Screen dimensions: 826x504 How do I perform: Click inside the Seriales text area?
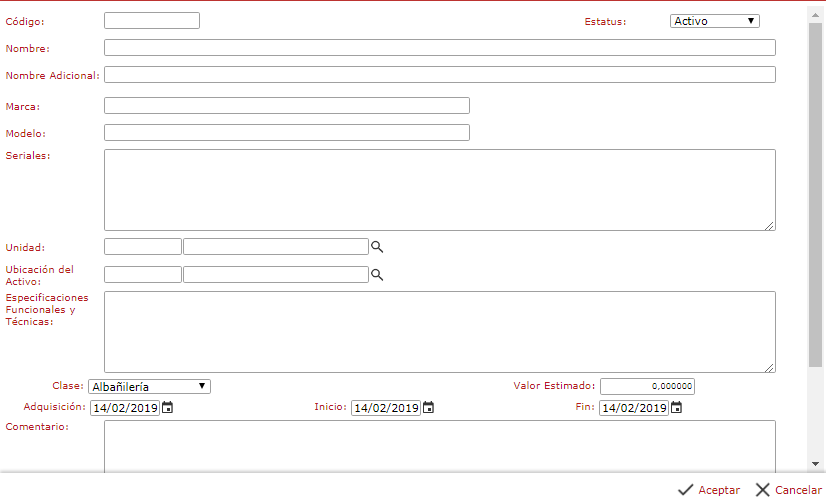pyautogui.click(x=439, y=190)
